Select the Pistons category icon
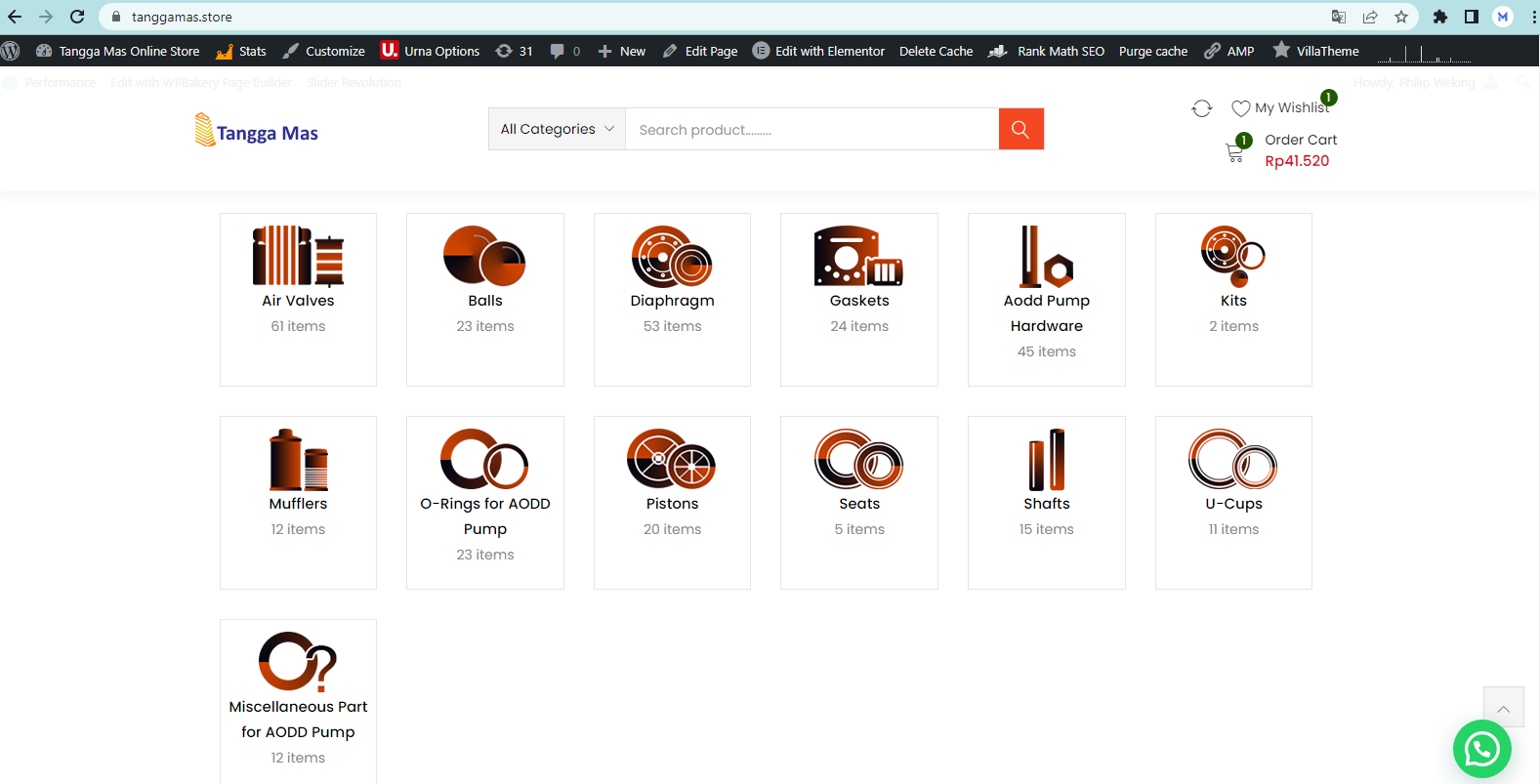 (x=672, y=459)
